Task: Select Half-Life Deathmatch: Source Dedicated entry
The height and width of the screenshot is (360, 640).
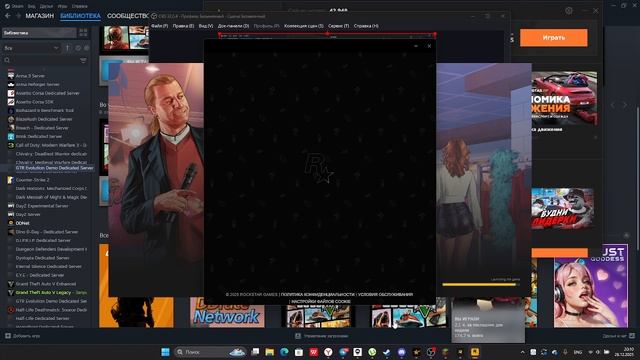Action: (x=51, y=310)
